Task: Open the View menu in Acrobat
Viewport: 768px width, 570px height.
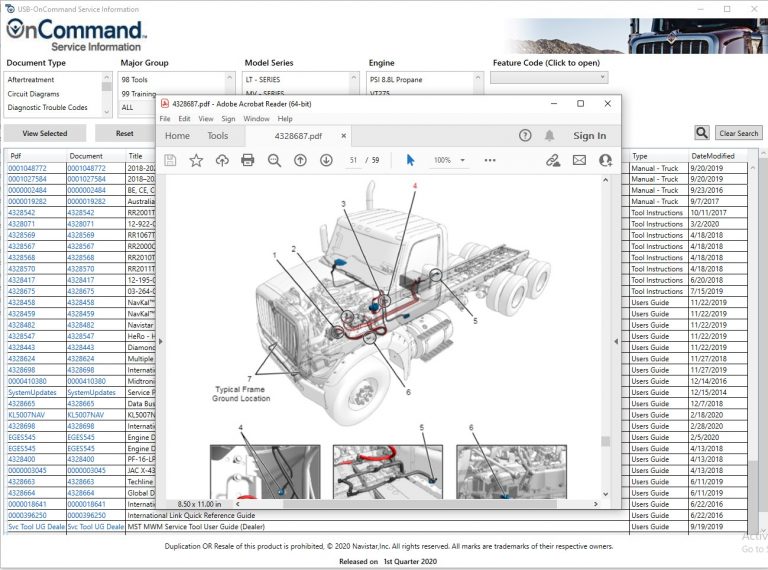Action: [x=206, y=119]
